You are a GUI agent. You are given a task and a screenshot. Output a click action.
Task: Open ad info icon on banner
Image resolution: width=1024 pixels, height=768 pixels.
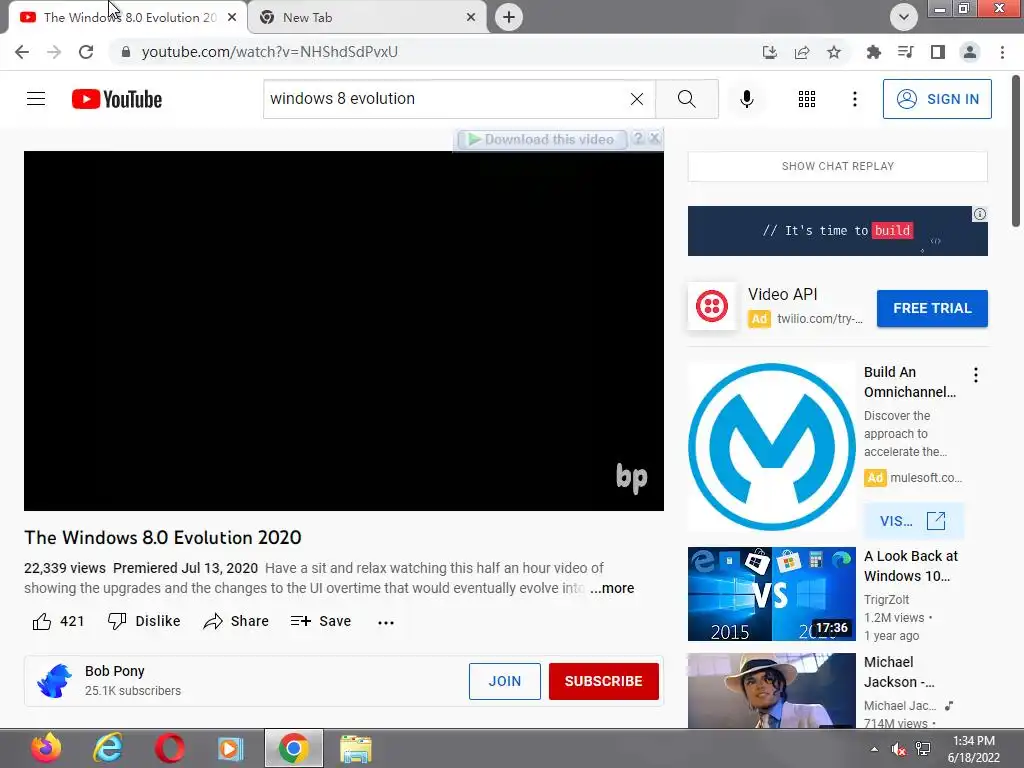[x=980, y=214]
